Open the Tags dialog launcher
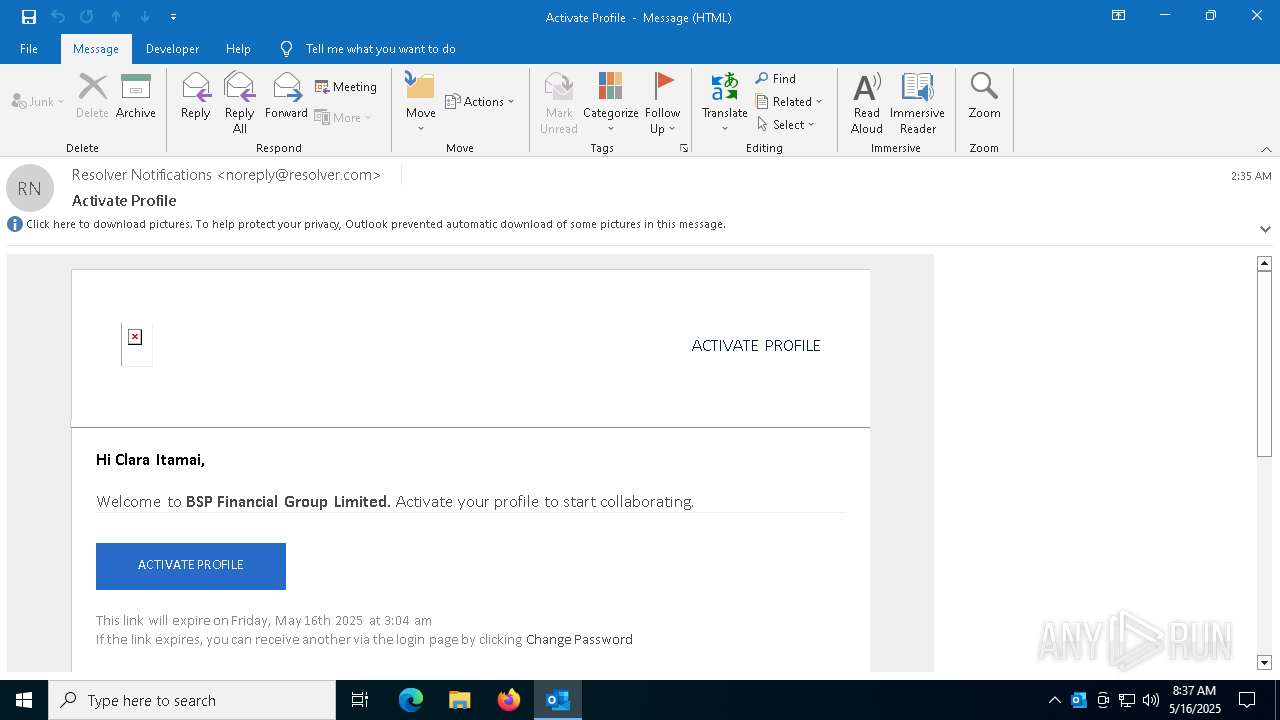This screenshot has width=1280, height=720. (x=684, y=148)
